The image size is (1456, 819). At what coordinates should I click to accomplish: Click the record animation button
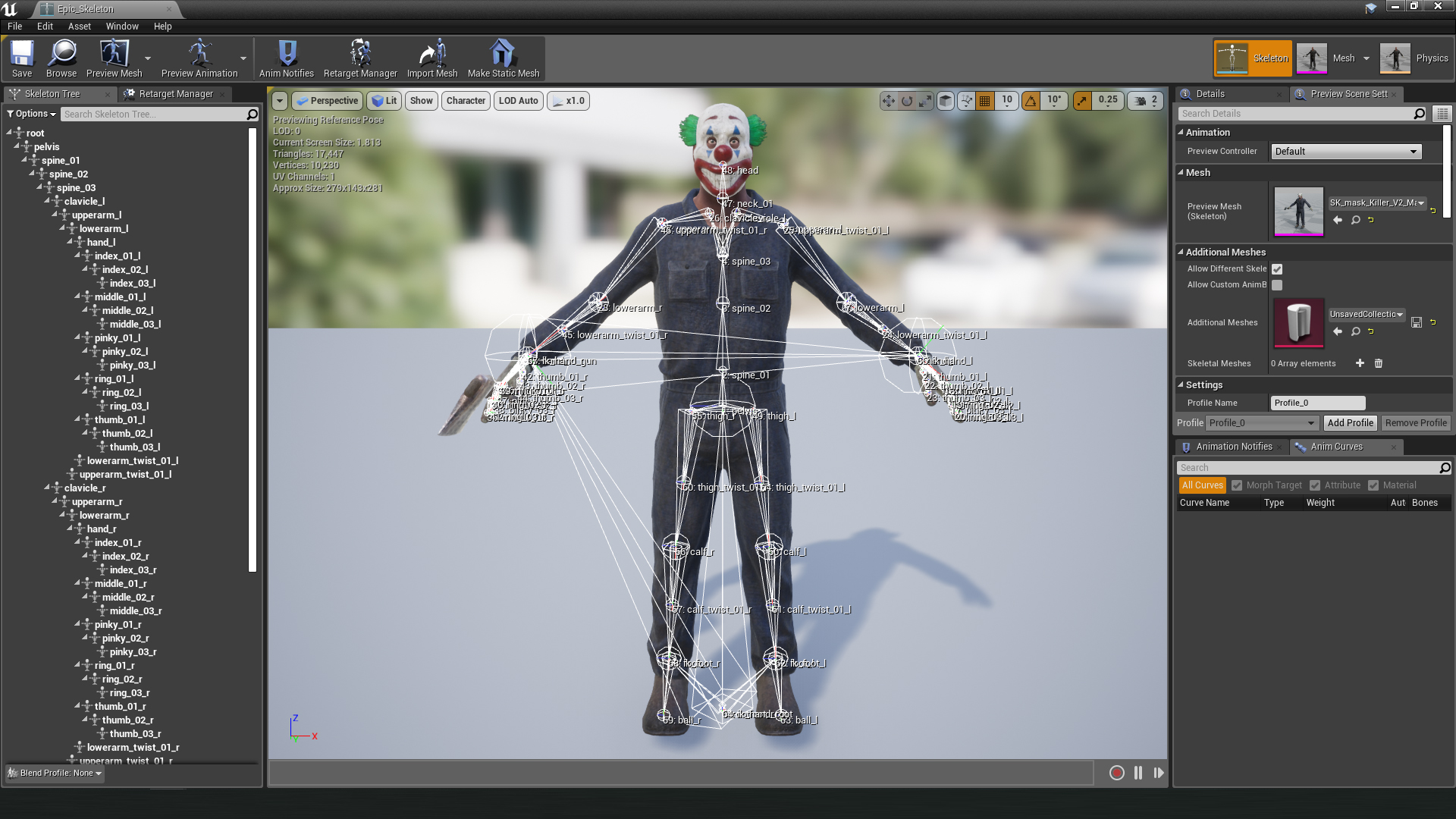pos(1116,773)
